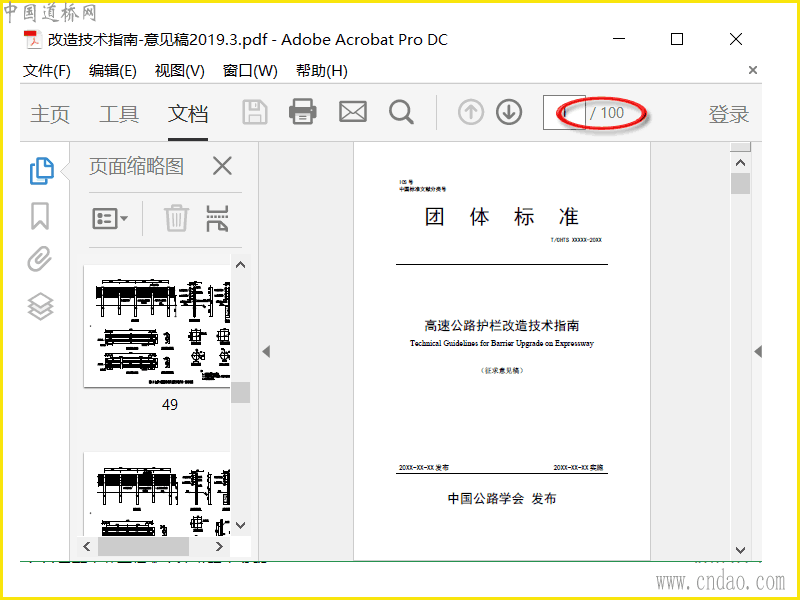Click thumbnail panel scroll up arrow
Screen dimensions: 800x600
[240, 265]
